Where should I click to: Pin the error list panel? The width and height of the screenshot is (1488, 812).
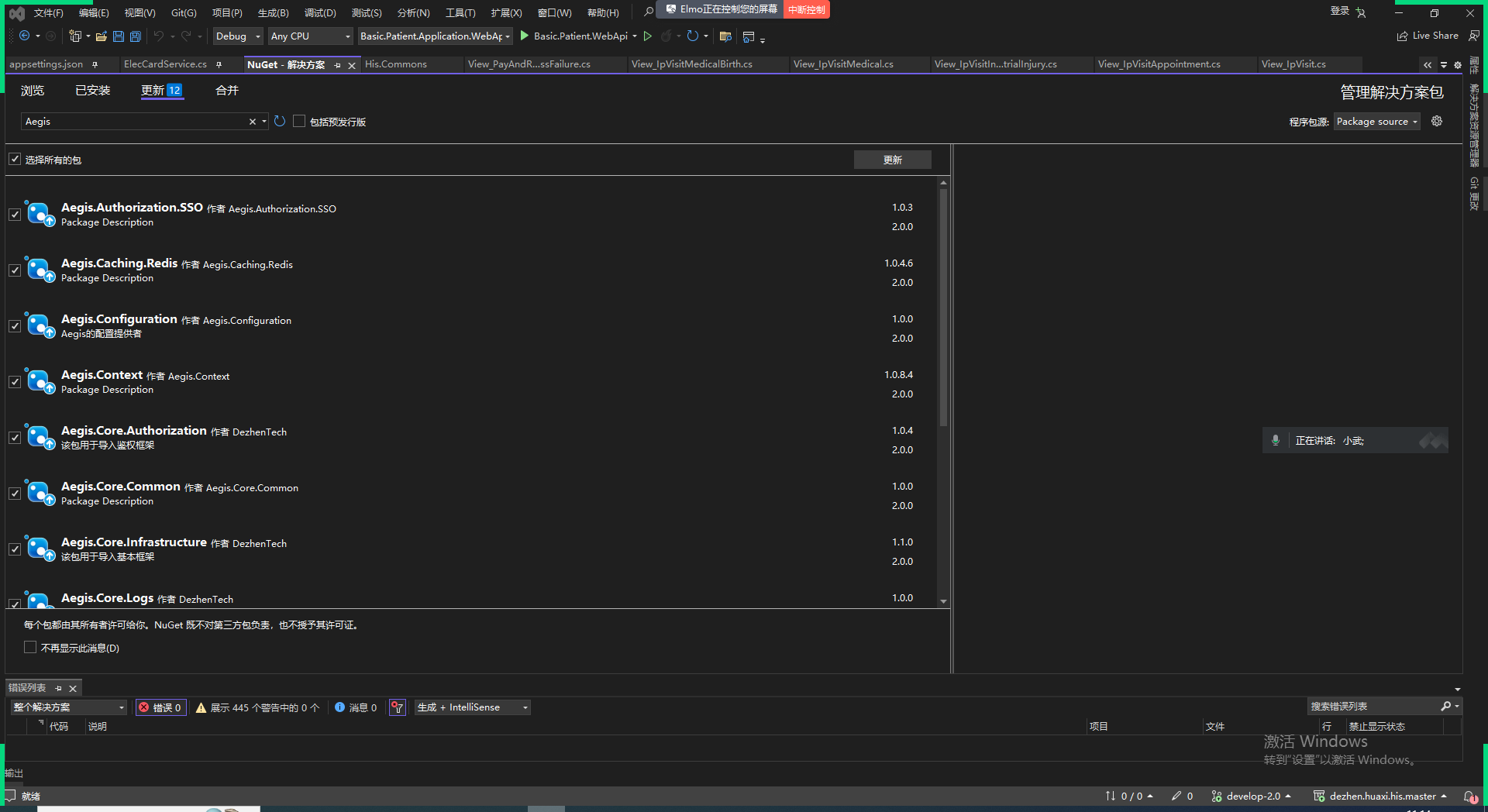click(58, 689)
